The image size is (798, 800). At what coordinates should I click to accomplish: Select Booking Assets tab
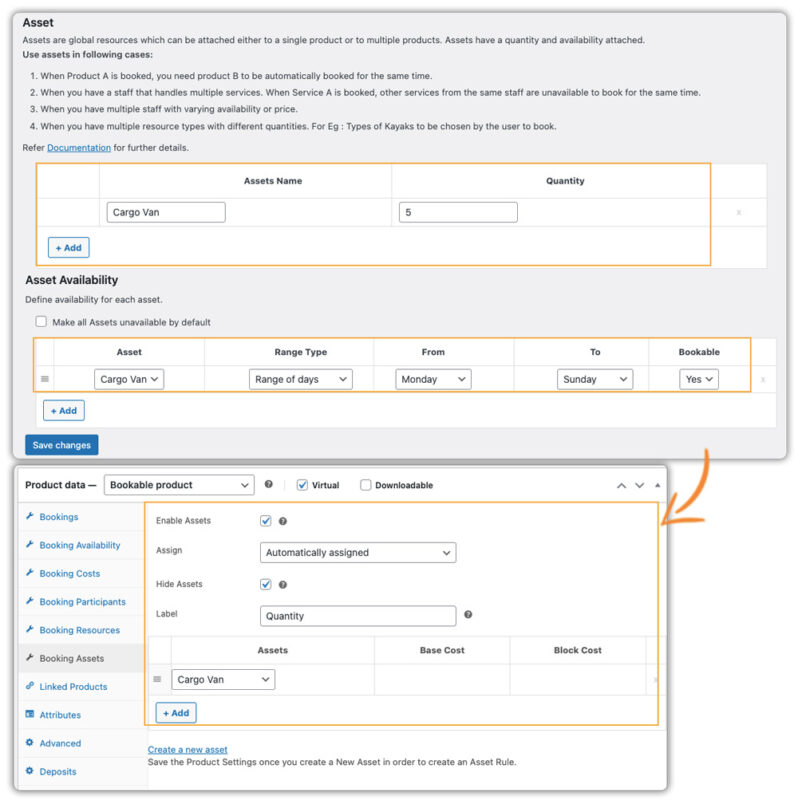click(x=71, y=658)
